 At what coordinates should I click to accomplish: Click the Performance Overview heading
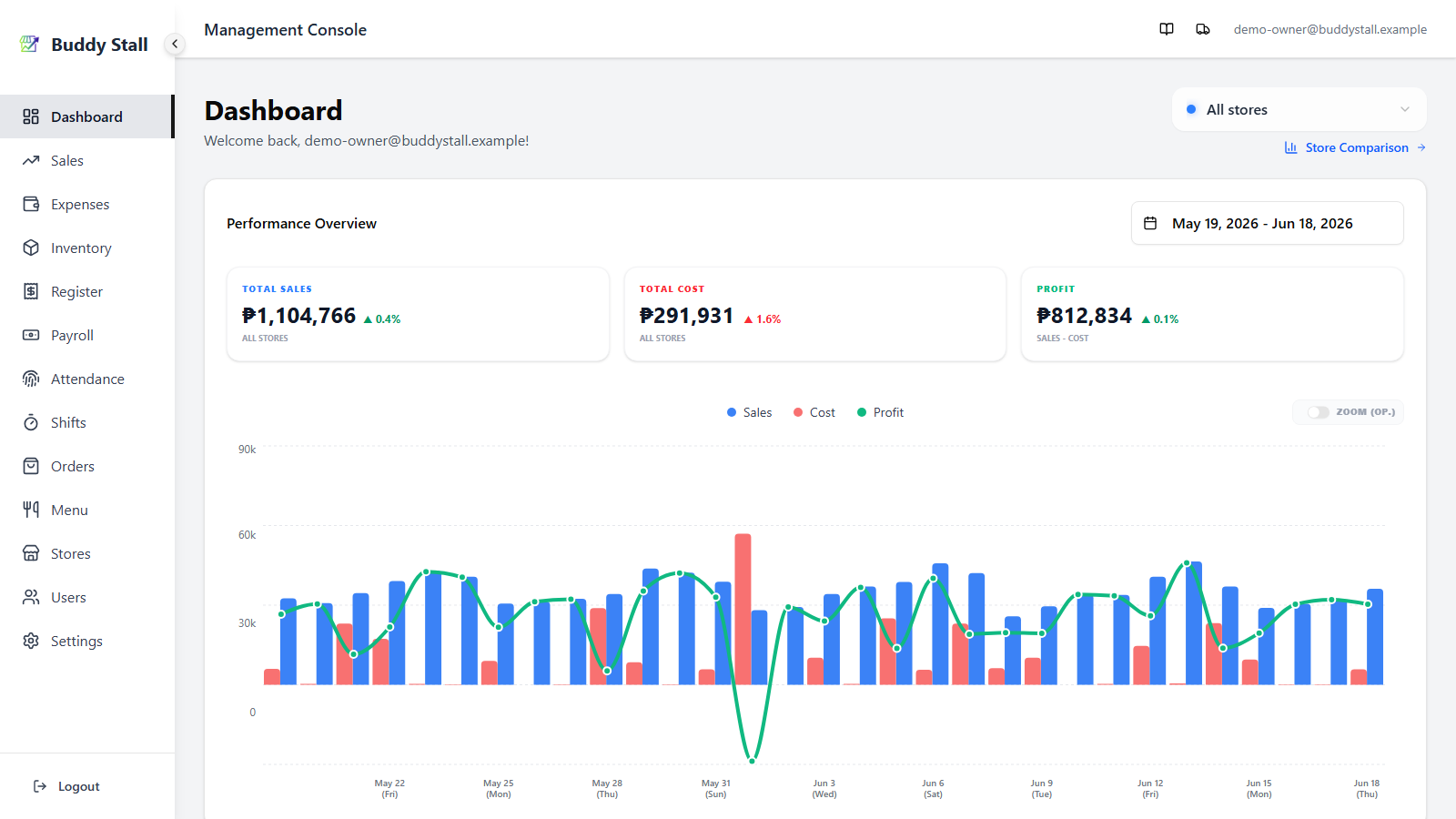301,224
